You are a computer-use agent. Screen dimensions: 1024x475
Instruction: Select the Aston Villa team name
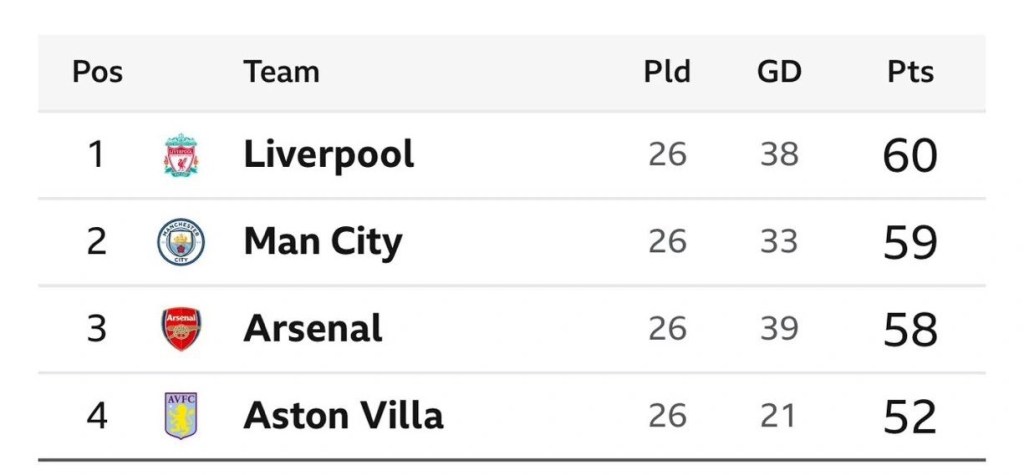pos(343,416)
